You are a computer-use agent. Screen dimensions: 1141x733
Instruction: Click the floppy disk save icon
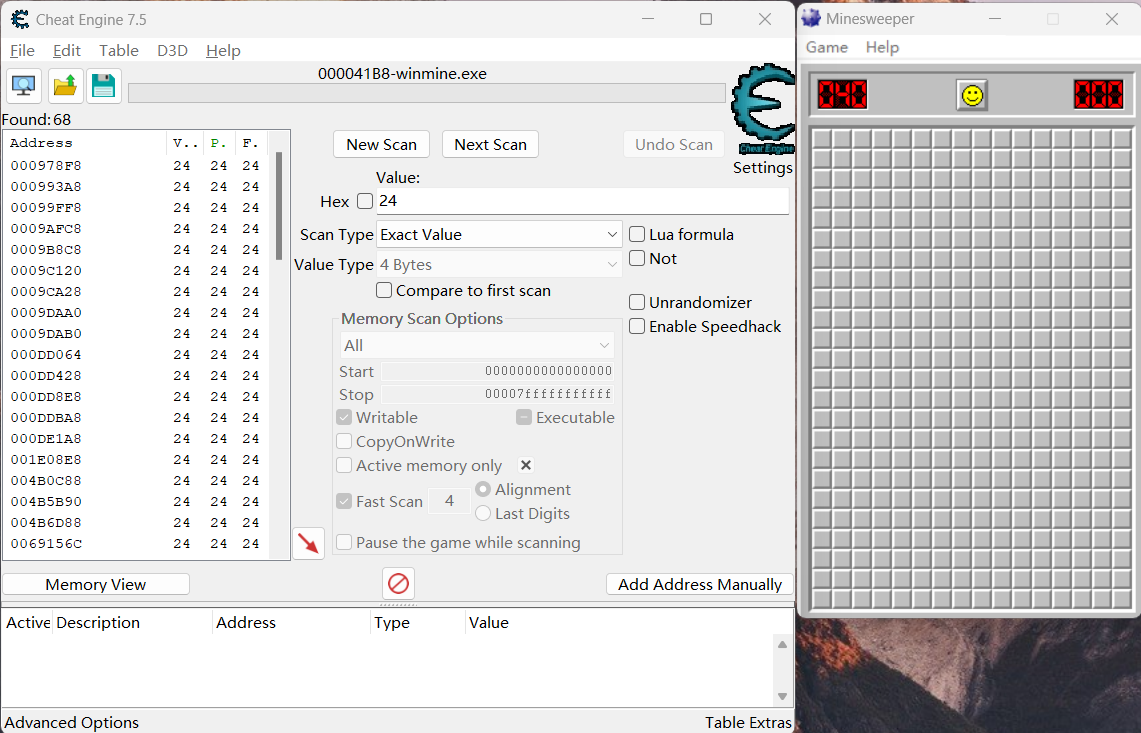point(103,86)
